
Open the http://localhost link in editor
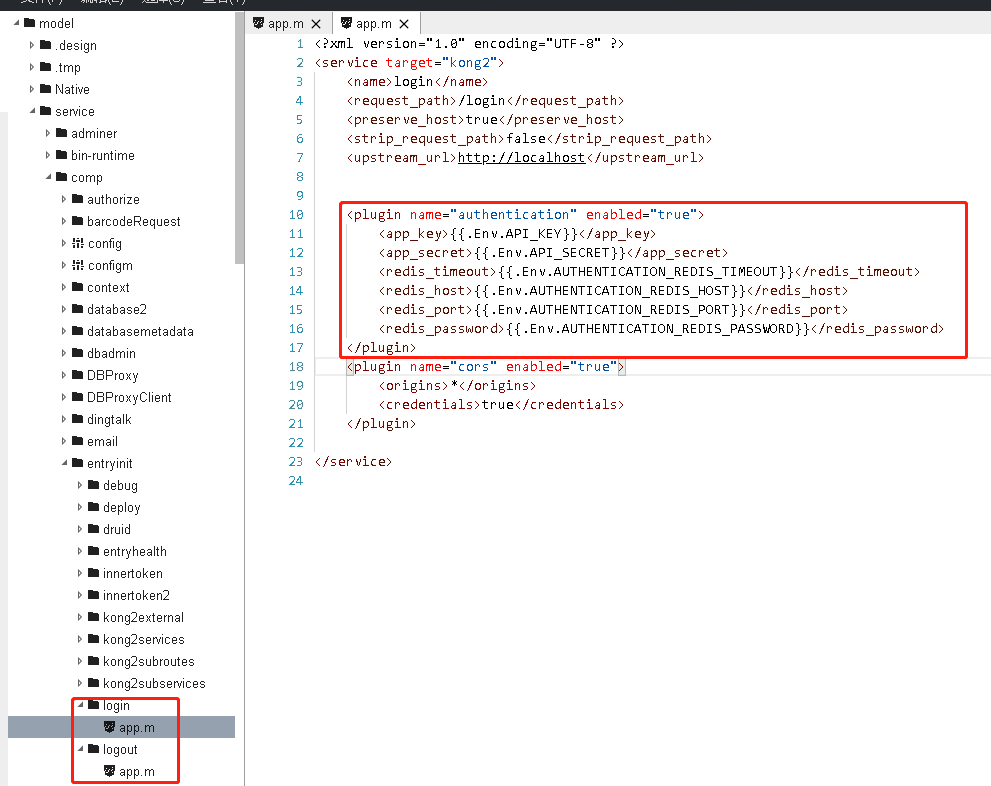tap(521, 158)
